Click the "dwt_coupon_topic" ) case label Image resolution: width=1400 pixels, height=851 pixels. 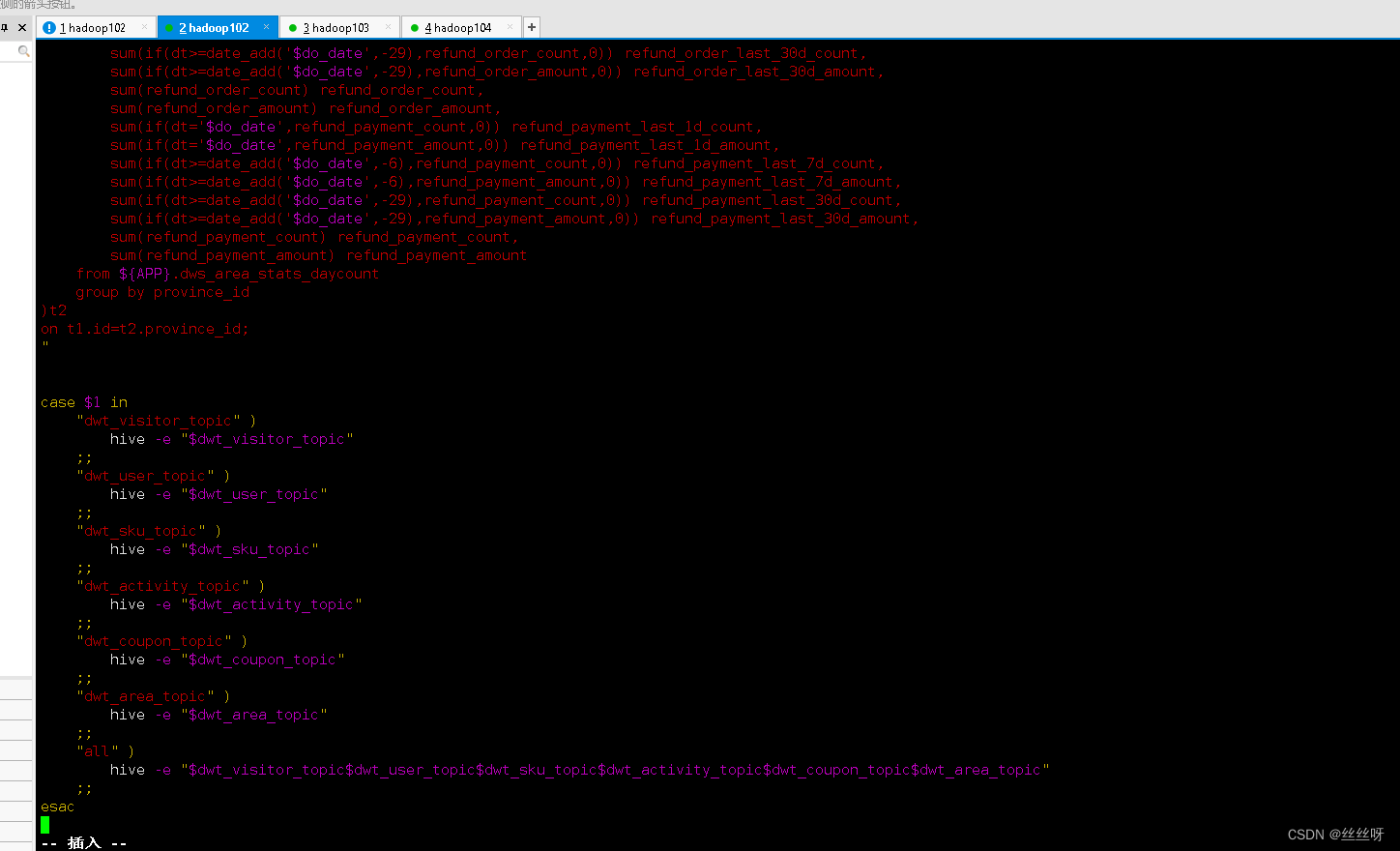tap(162, 641)
